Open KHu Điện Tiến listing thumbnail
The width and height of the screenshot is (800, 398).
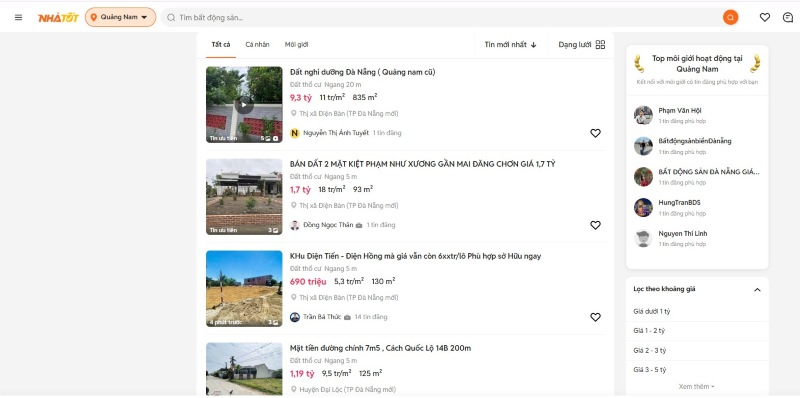click(x=244, y=288)
